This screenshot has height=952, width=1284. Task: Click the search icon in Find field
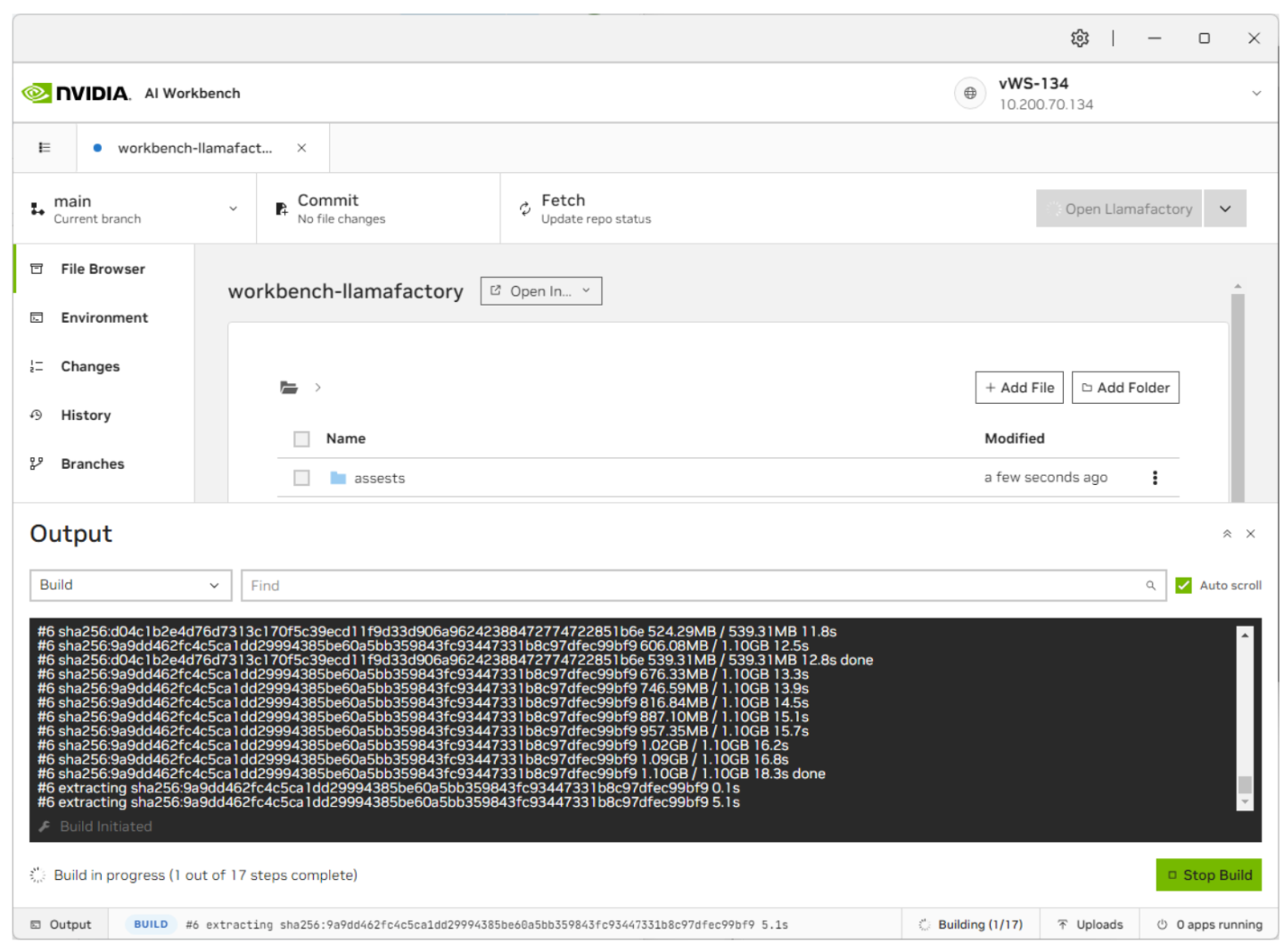[1150, 586]
